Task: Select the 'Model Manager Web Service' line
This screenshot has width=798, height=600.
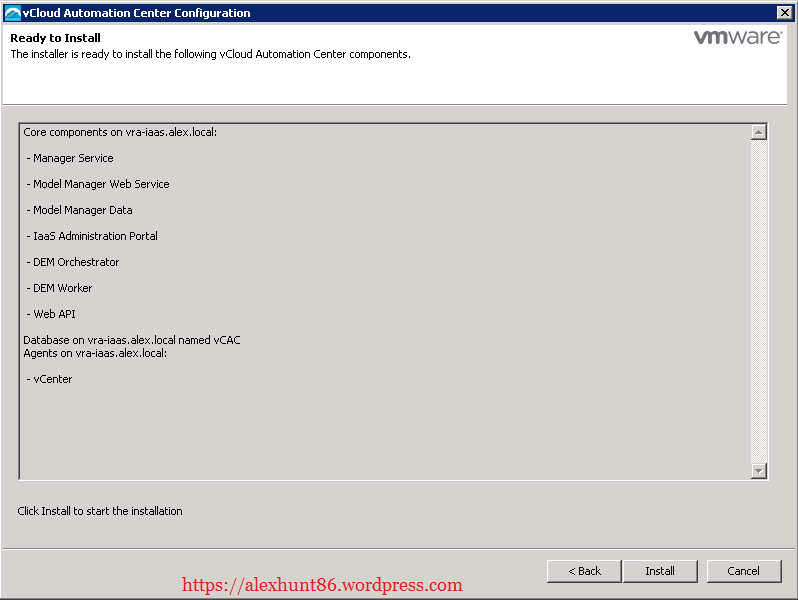Action: pyautogui.click(x=98, y=184)
